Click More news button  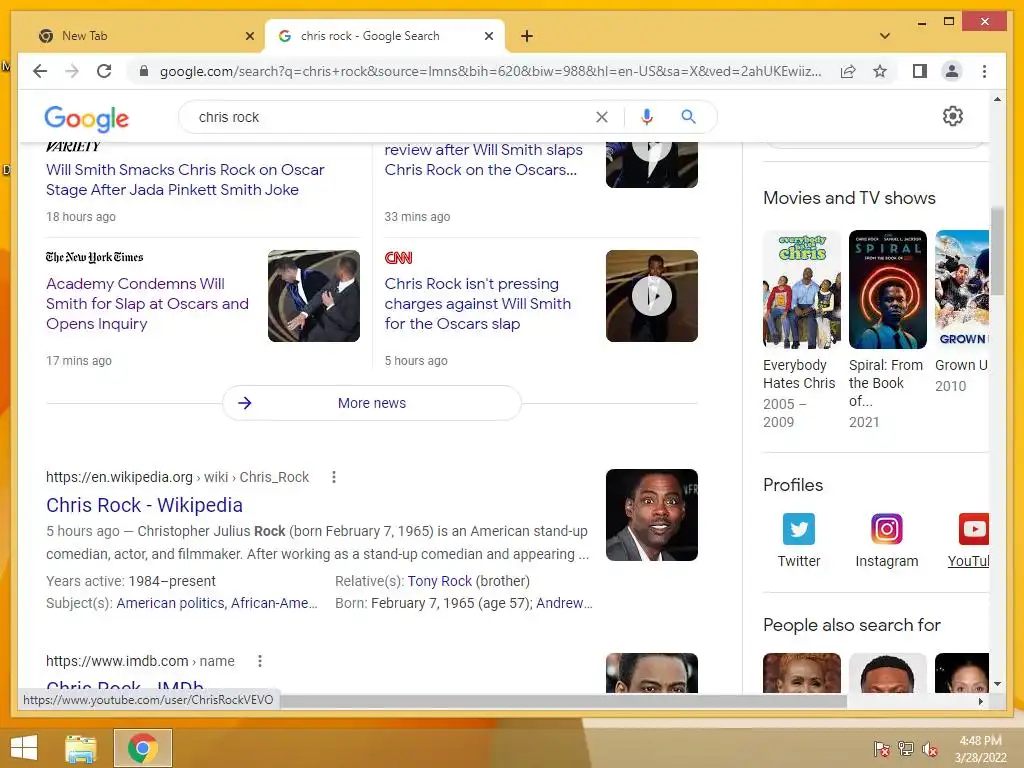tap(372, 403)
